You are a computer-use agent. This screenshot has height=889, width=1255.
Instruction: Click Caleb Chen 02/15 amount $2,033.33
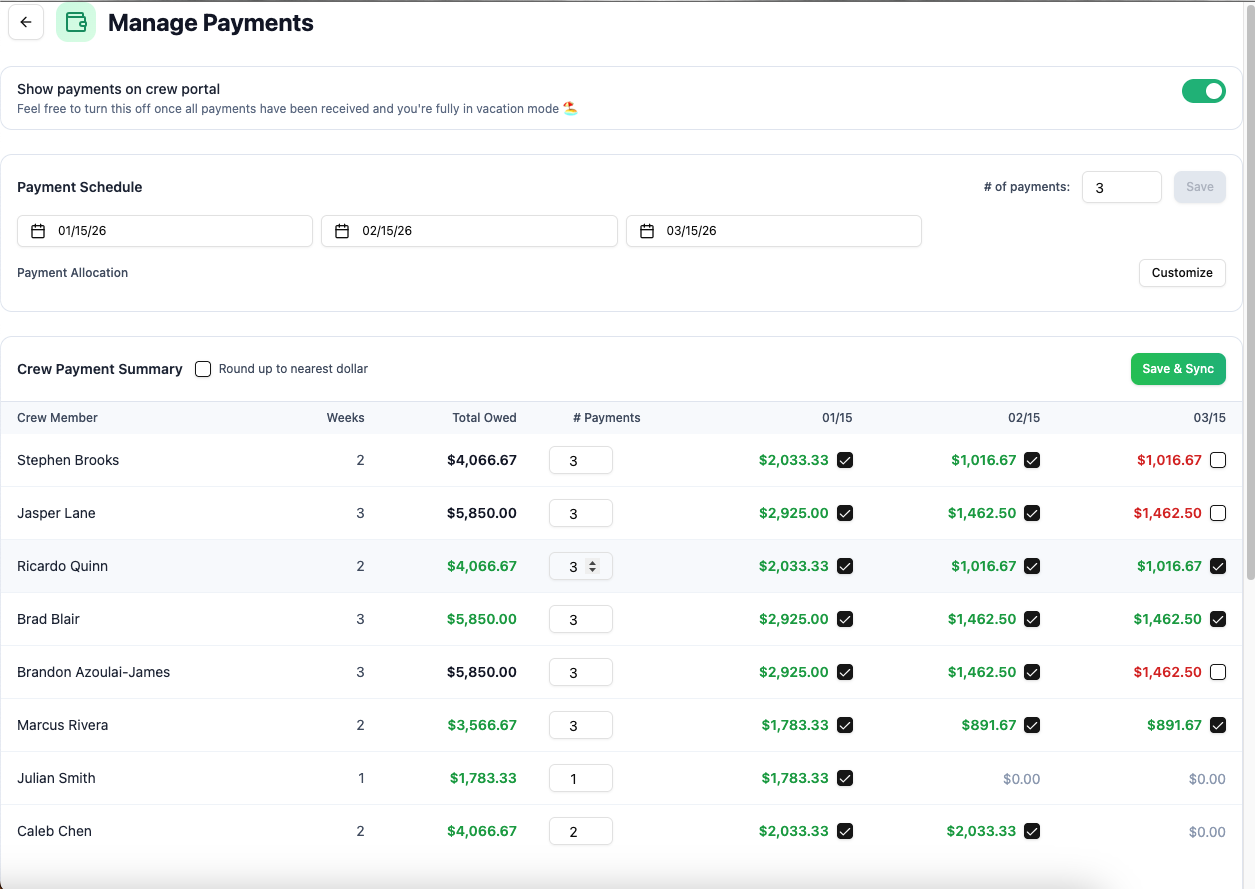point(981,831)
